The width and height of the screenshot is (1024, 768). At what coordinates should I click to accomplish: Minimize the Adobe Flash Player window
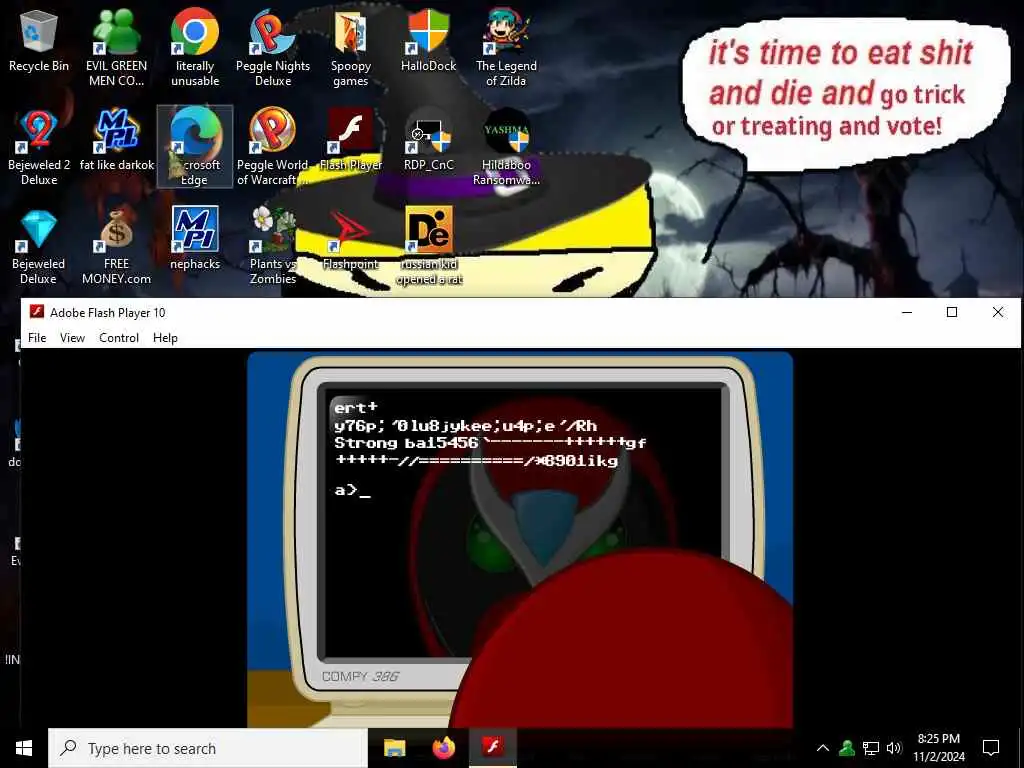tap(906, 312)
